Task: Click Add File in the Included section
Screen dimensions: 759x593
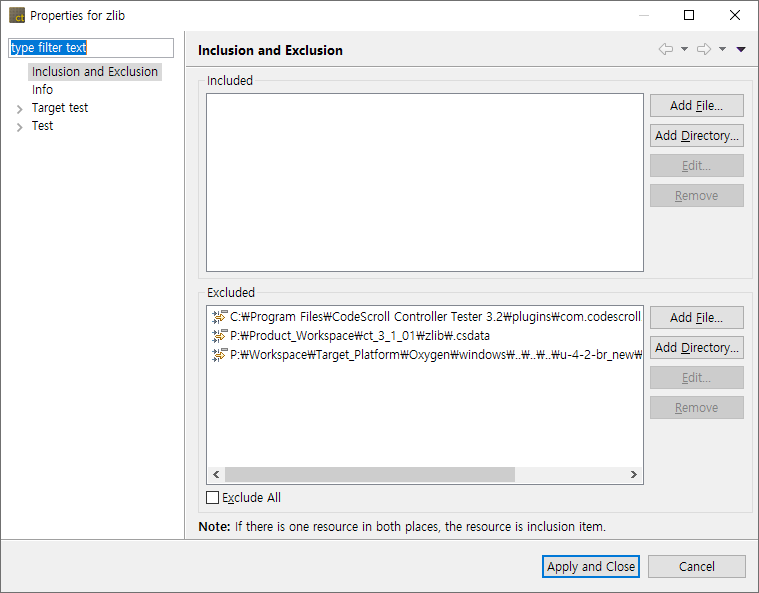Action: pyautogui.click(x=696, y=106)
